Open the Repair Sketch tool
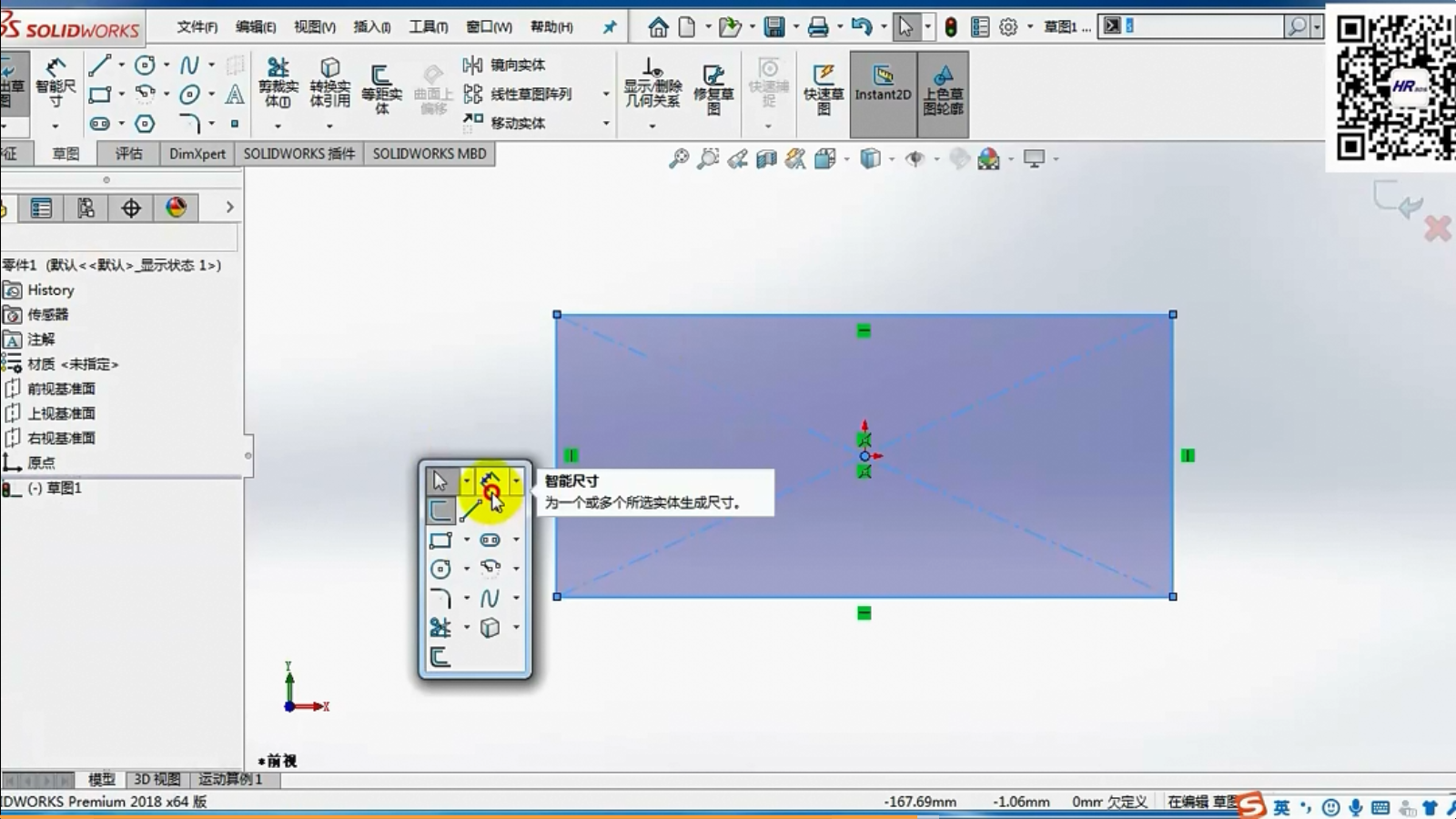The width and height of the screenshot is (1456, 819). coord(713,86)
